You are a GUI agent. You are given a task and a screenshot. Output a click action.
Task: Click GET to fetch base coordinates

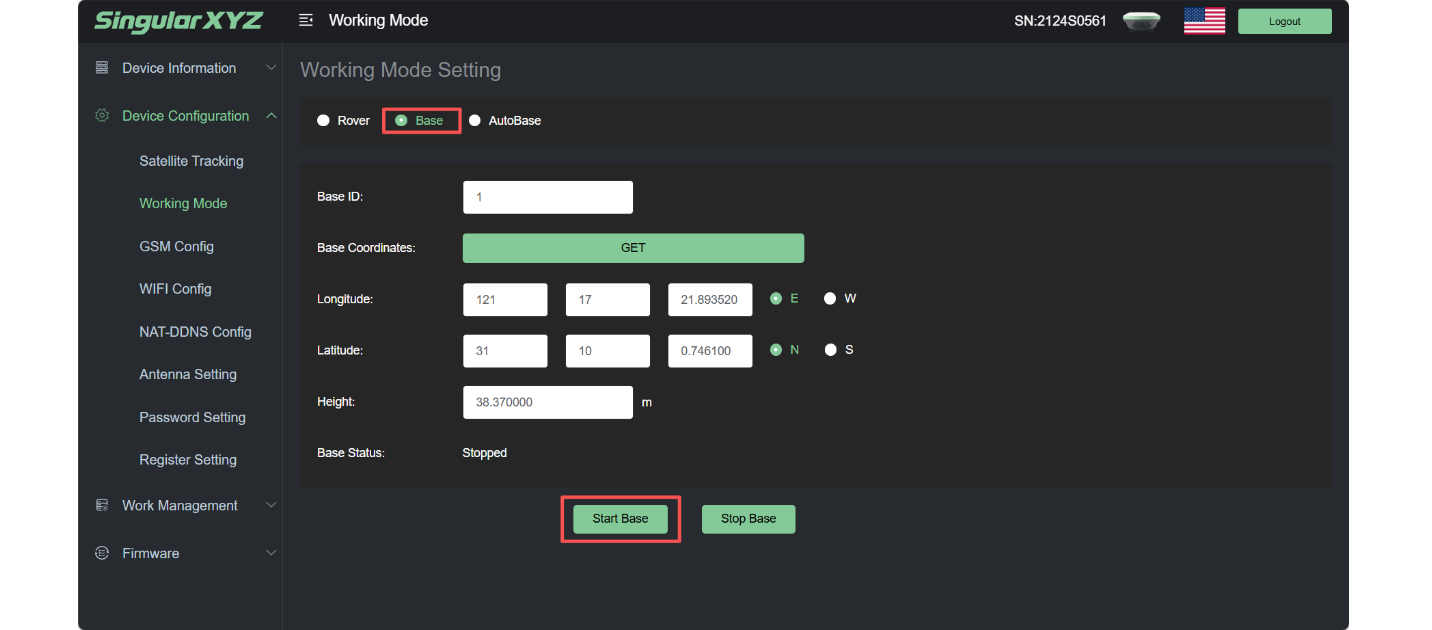[633, 248]
